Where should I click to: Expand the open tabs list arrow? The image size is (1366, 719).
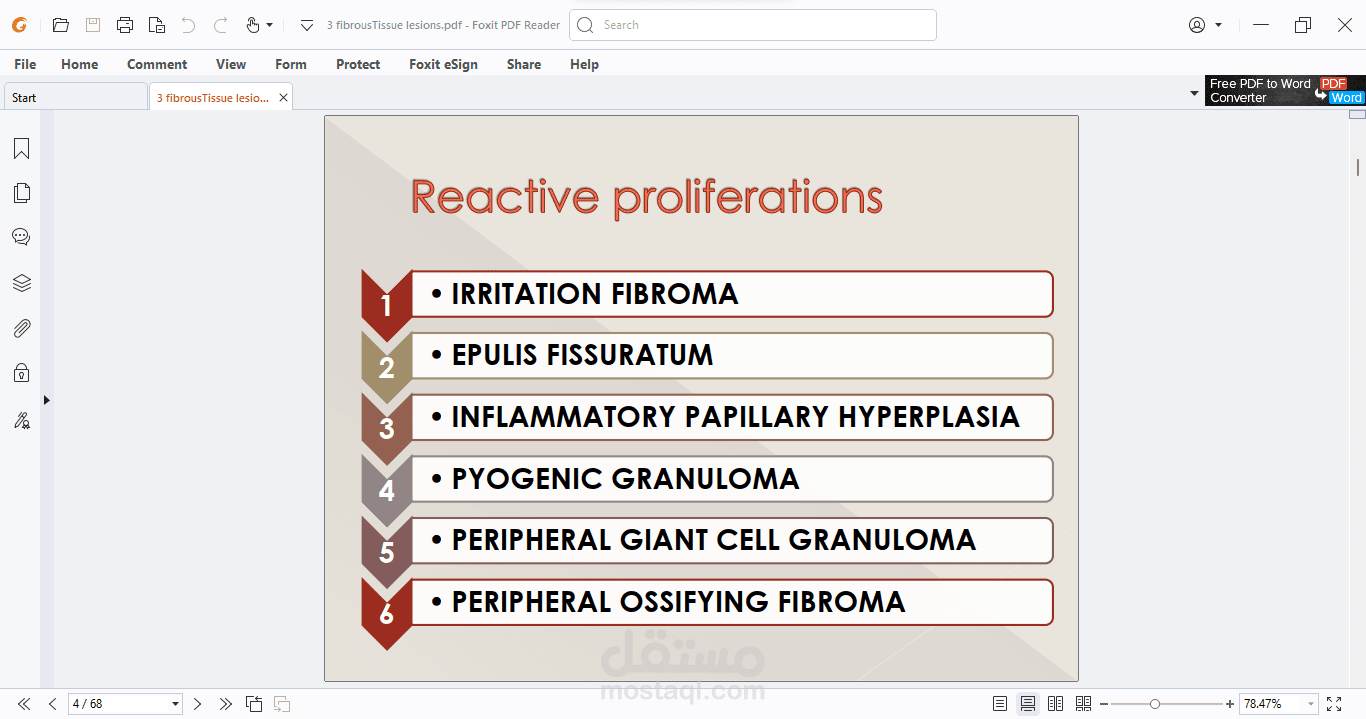pyautogui.click(x=1194, y=94)
